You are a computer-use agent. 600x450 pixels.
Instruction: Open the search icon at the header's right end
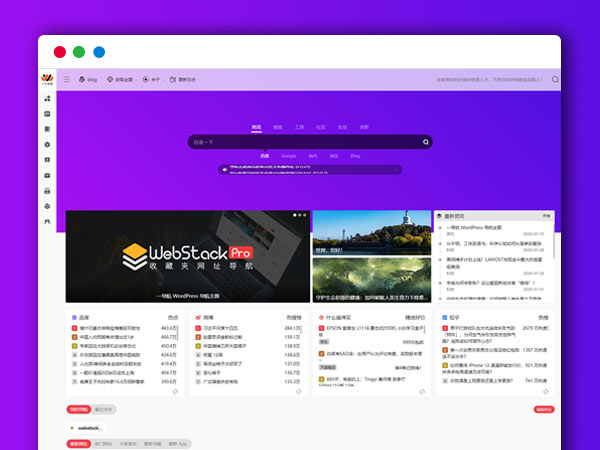tap(555, 79)
